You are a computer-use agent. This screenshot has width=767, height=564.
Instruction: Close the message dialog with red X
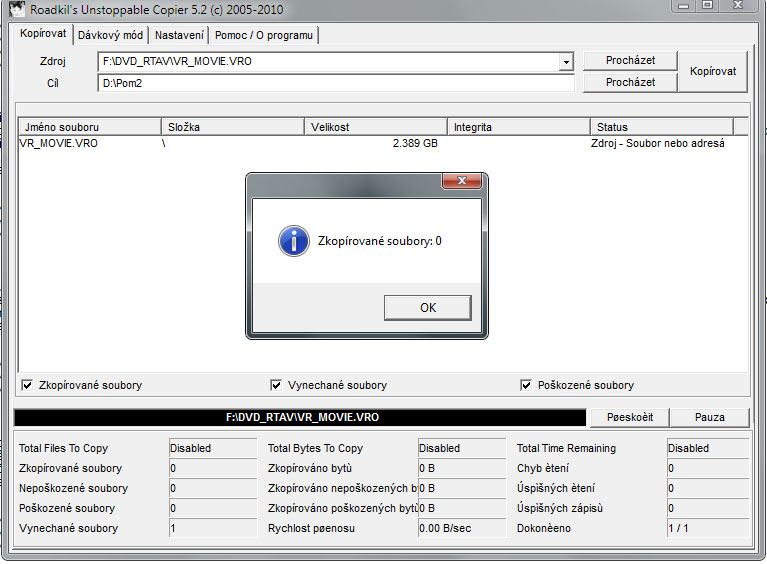(462, 180)
